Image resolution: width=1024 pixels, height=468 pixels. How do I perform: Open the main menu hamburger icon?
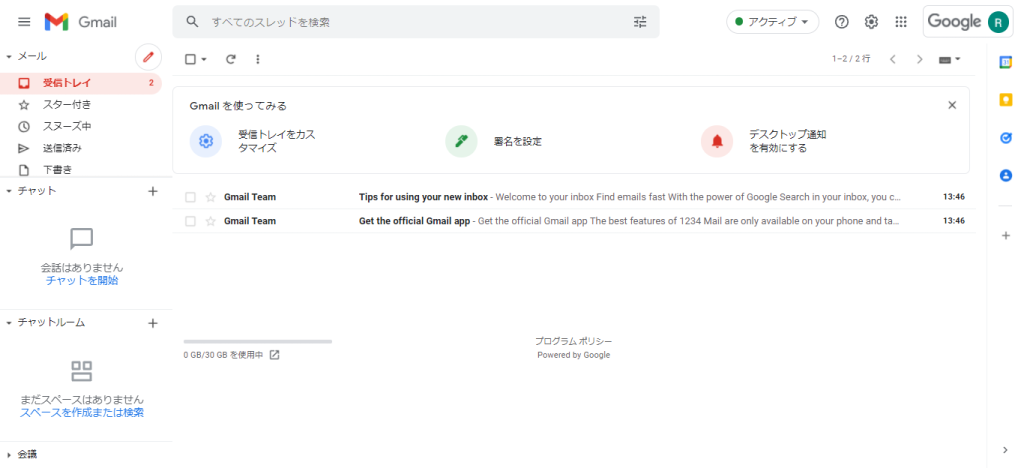[x=24, y=21]
